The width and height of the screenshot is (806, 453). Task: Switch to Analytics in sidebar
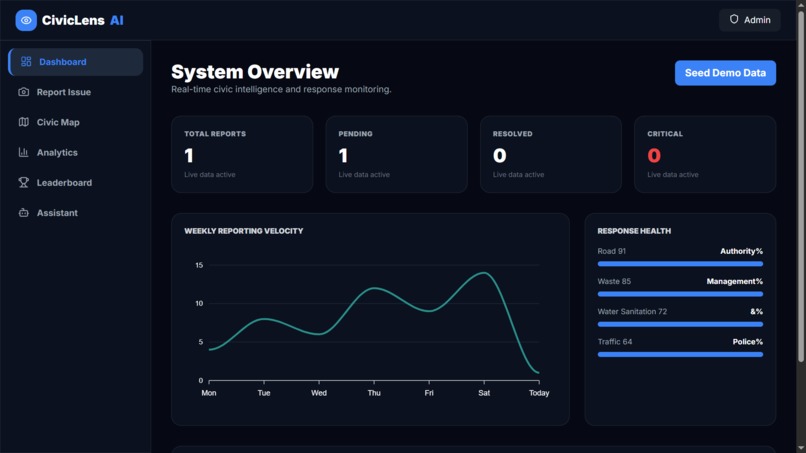pyautogui.click(x=76, y=152)
